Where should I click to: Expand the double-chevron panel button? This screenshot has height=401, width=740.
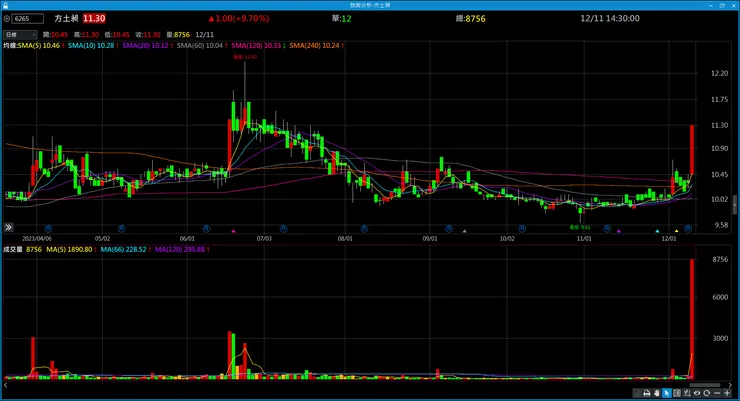point(8,227)
